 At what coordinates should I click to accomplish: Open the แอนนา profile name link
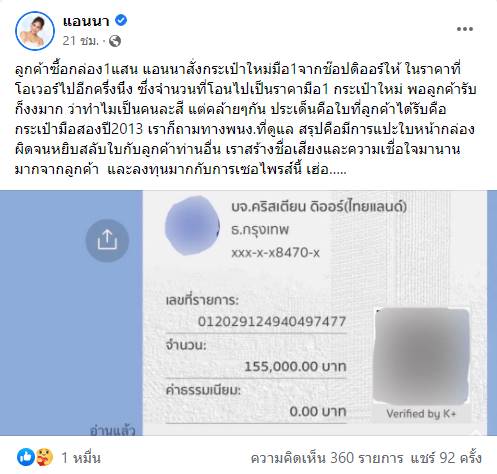pyautogui.click(x=86, y=21)
